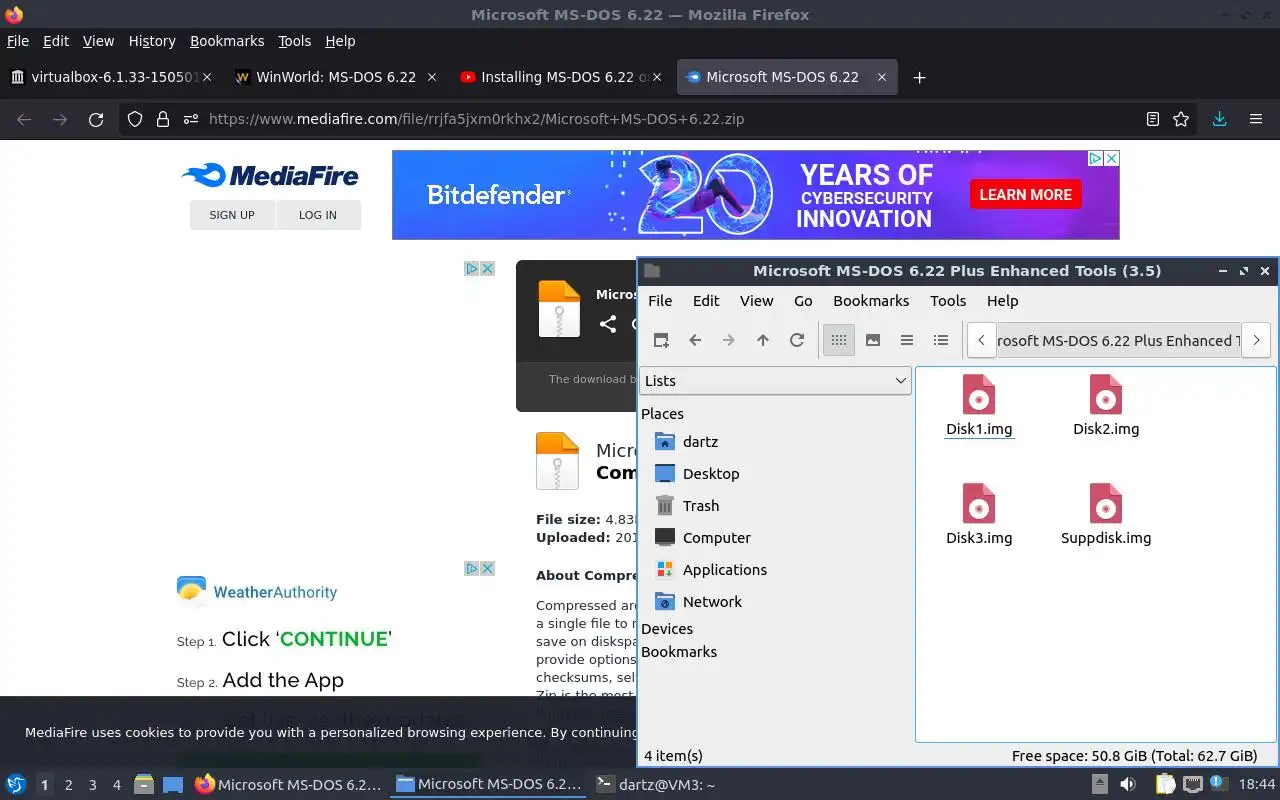Click the wired network tray icon
The image size is (1280, 800).
1193,785
